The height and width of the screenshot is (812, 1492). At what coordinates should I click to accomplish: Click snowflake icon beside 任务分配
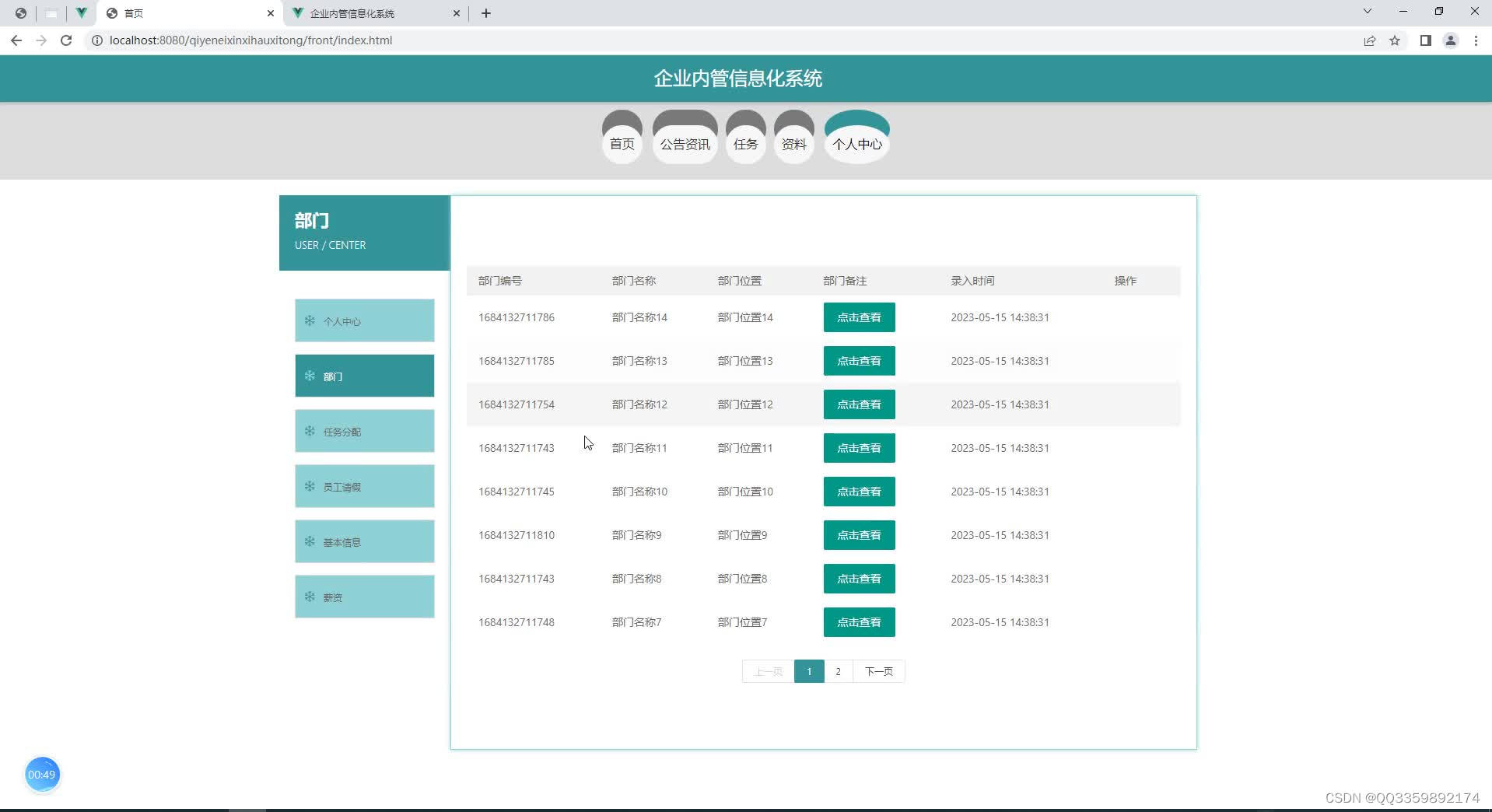(x=310, y=431)
